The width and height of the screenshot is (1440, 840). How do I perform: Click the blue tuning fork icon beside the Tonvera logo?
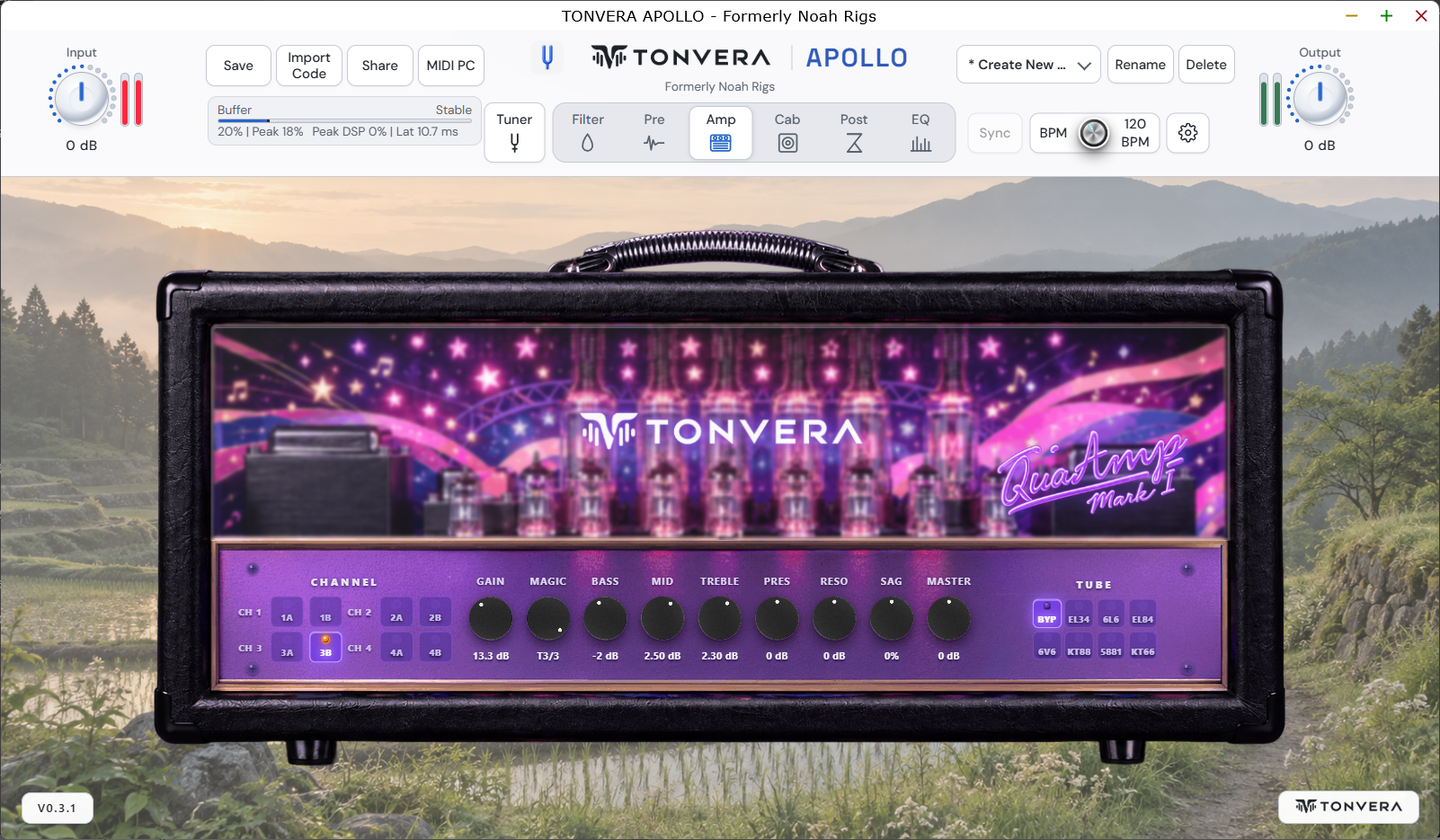(547, 57)
